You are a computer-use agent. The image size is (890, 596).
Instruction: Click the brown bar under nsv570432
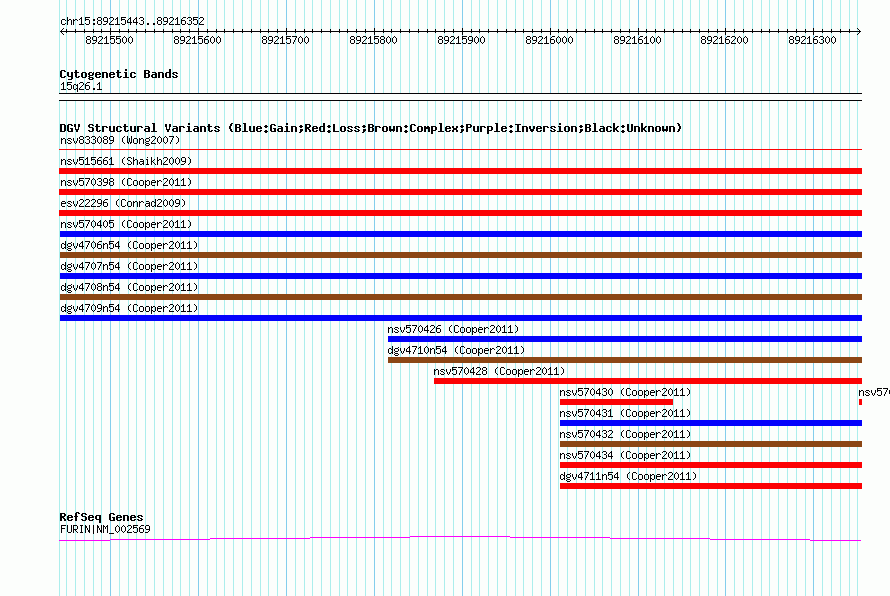coord(711,444)
